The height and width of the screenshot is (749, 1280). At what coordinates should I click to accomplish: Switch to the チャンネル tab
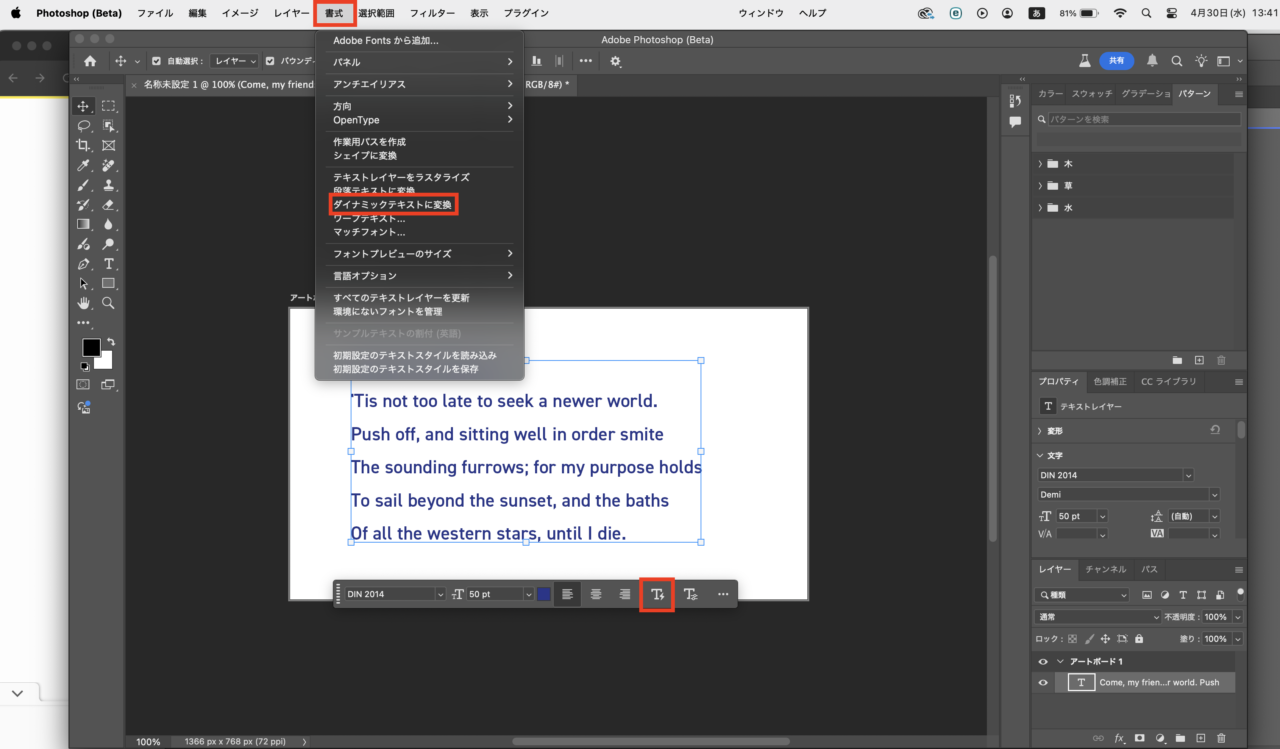[x=1106, y=569]
